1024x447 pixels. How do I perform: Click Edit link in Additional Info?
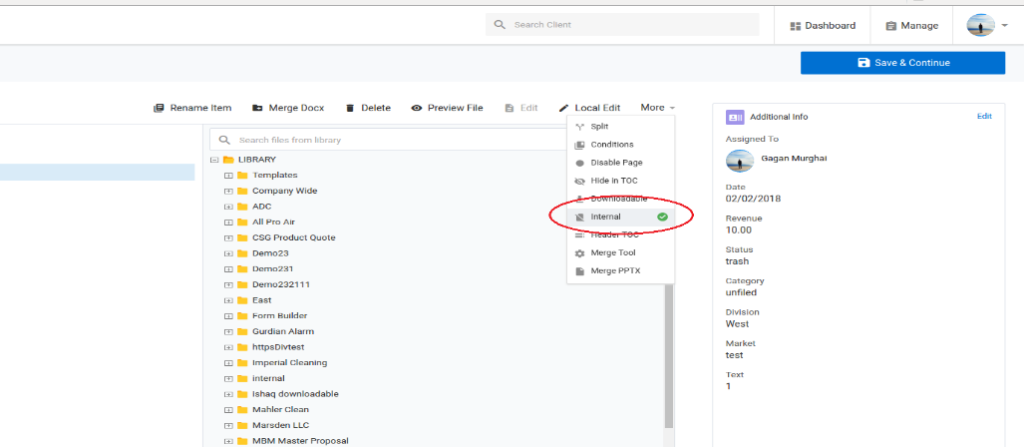point(984,117)
